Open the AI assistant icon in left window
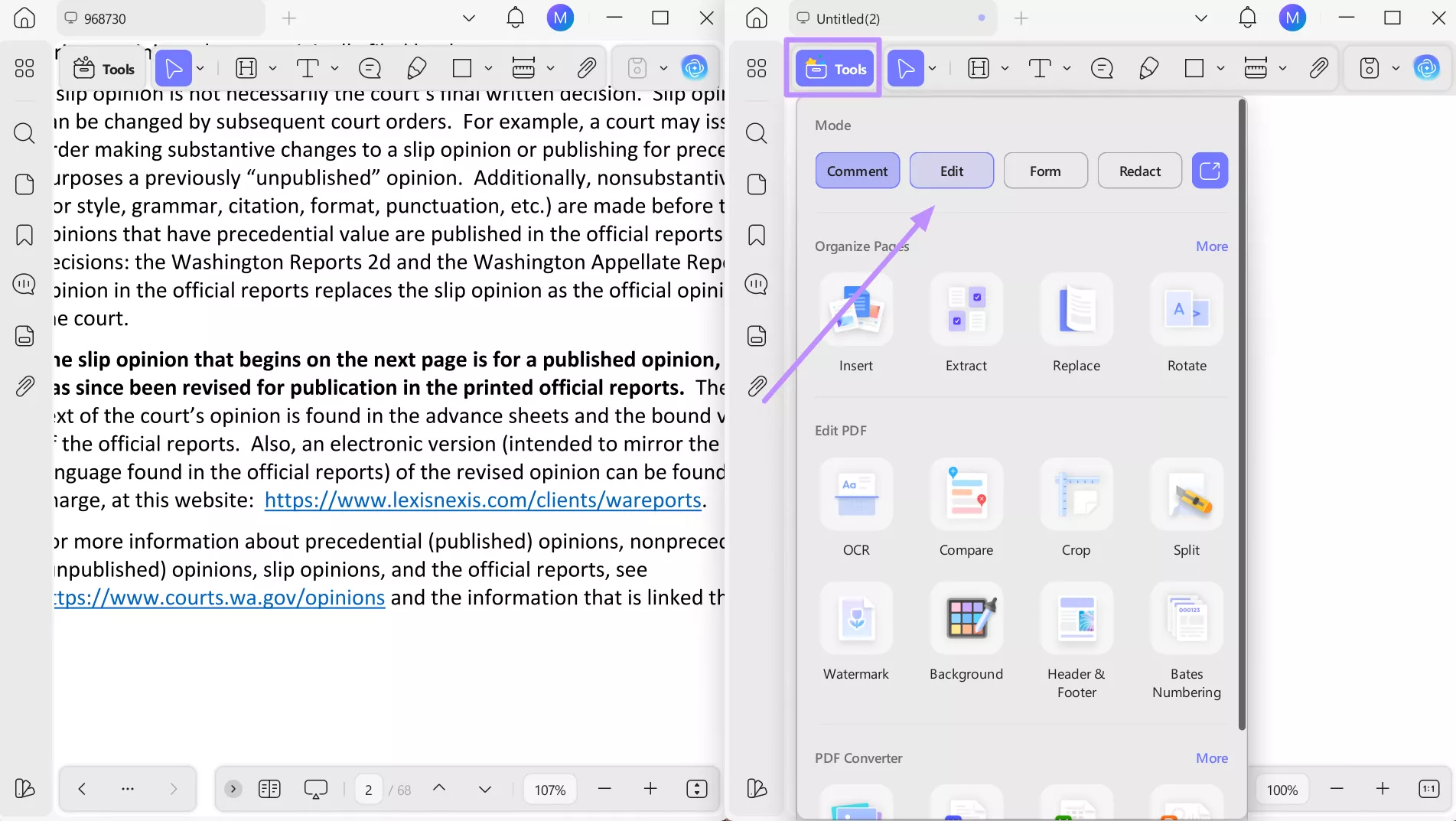Image resolution: width=1456 pixels, height=821 pixels. click(695, 68)
